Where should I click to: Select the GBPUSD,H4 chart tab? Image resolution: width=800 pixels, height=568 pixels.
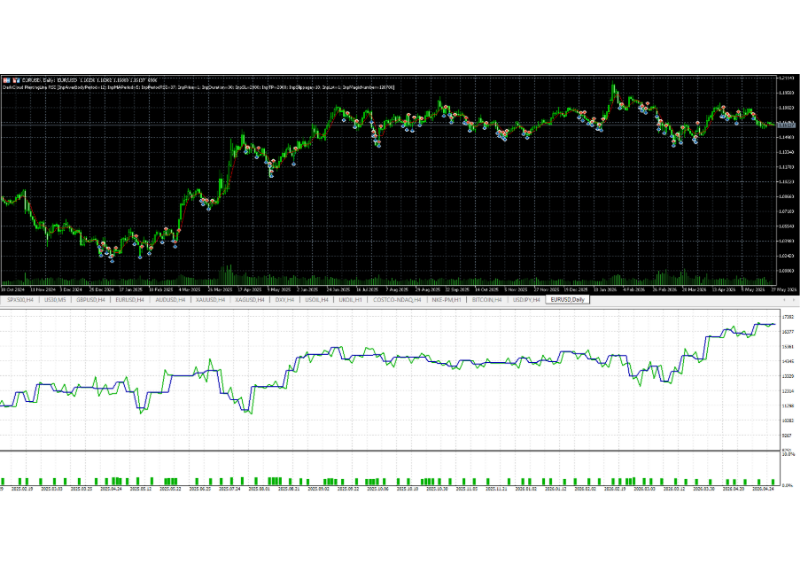(90, 300)
